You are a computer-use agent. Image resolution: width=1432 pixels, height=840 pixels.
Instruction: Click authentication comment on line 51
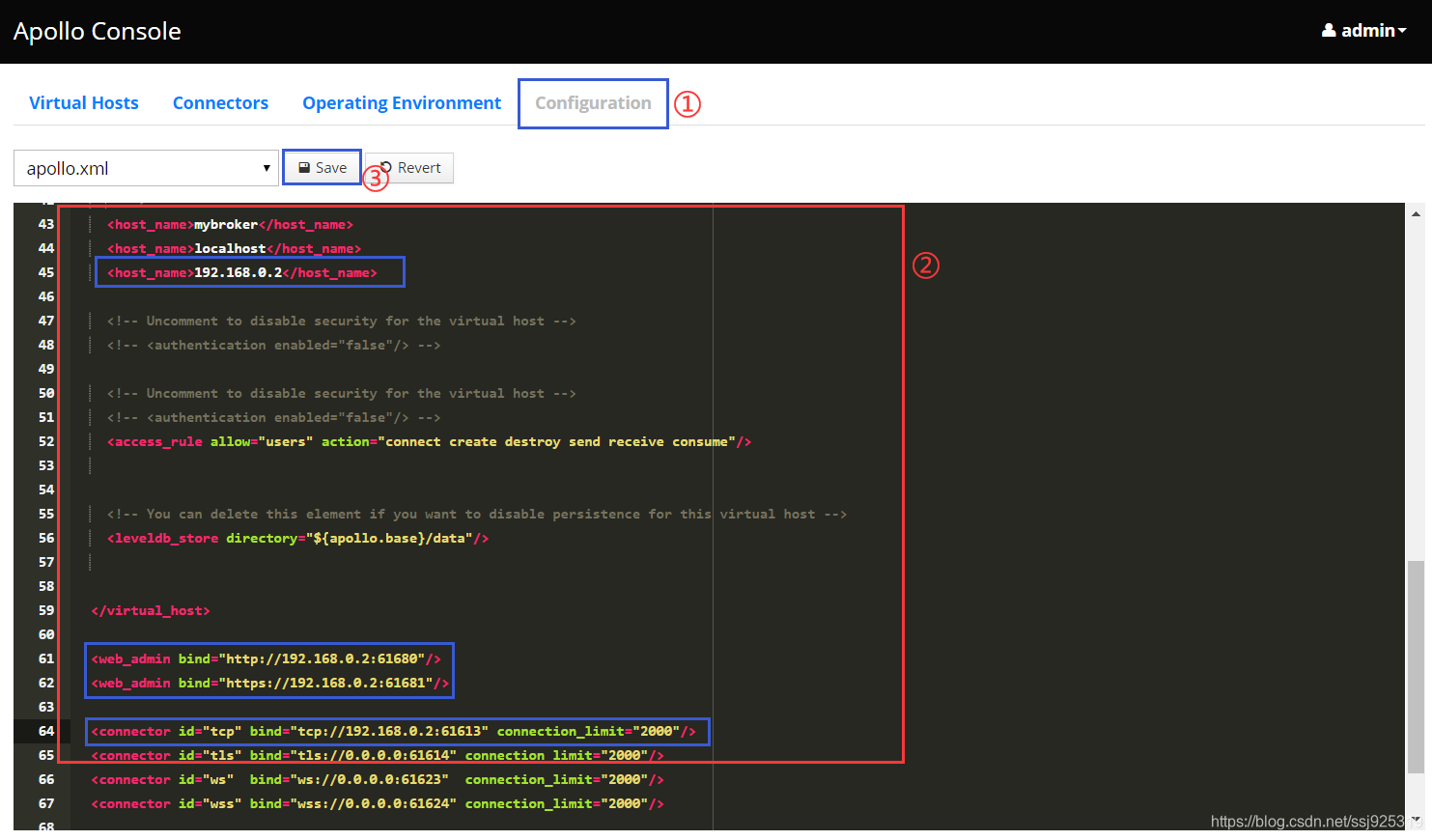(274, 417)
